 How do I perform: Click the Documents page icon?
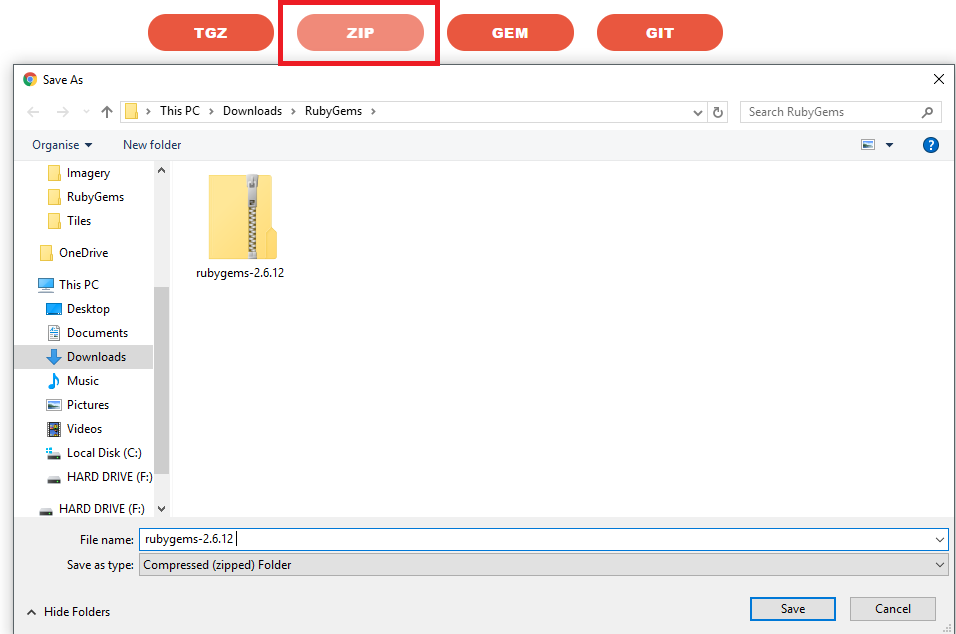[x=54, y=333]
